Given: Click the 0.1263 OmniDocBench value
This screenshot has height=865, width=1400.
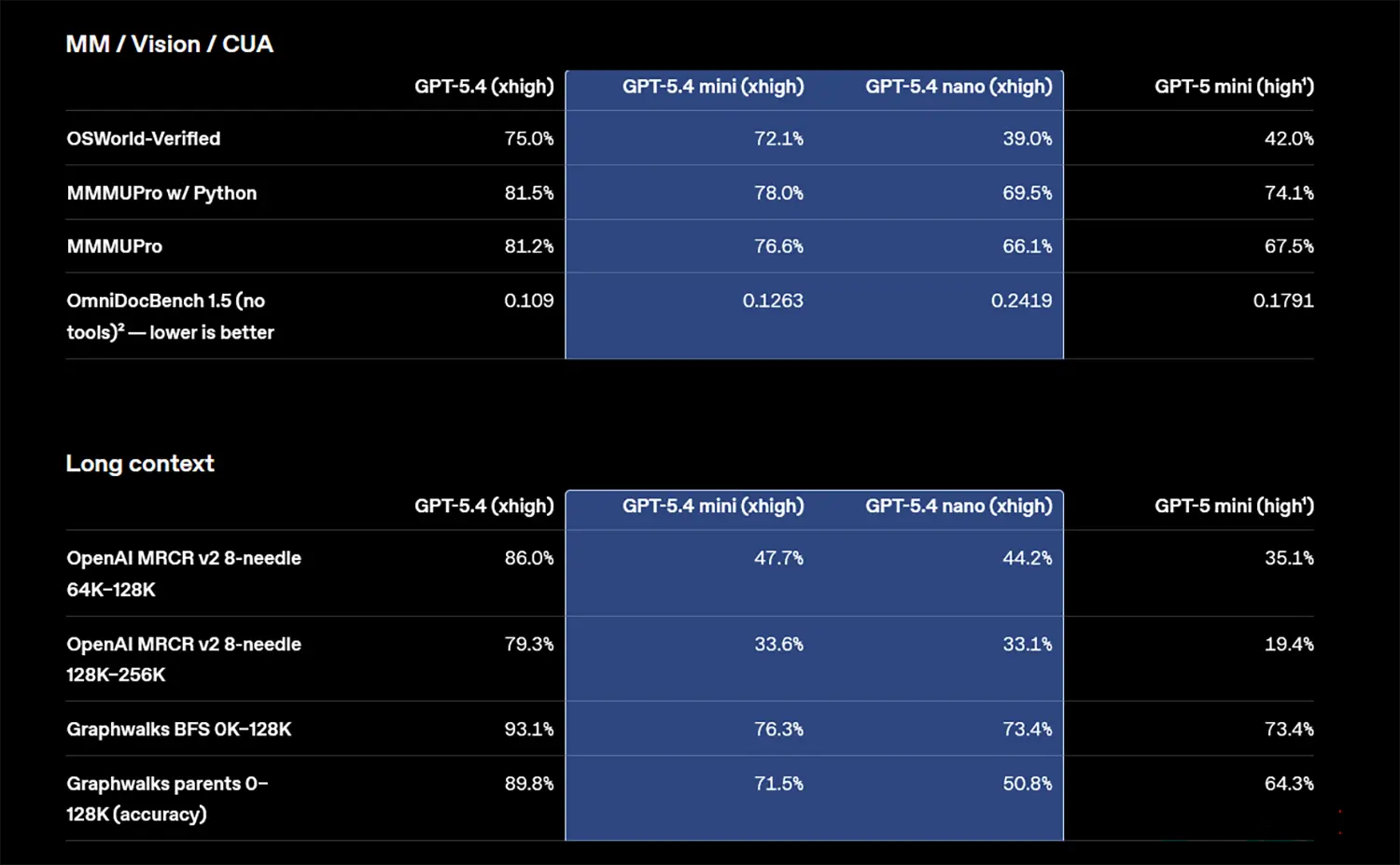Looking at the screenshot, I should pyautogui.click(x=773, y=300).
